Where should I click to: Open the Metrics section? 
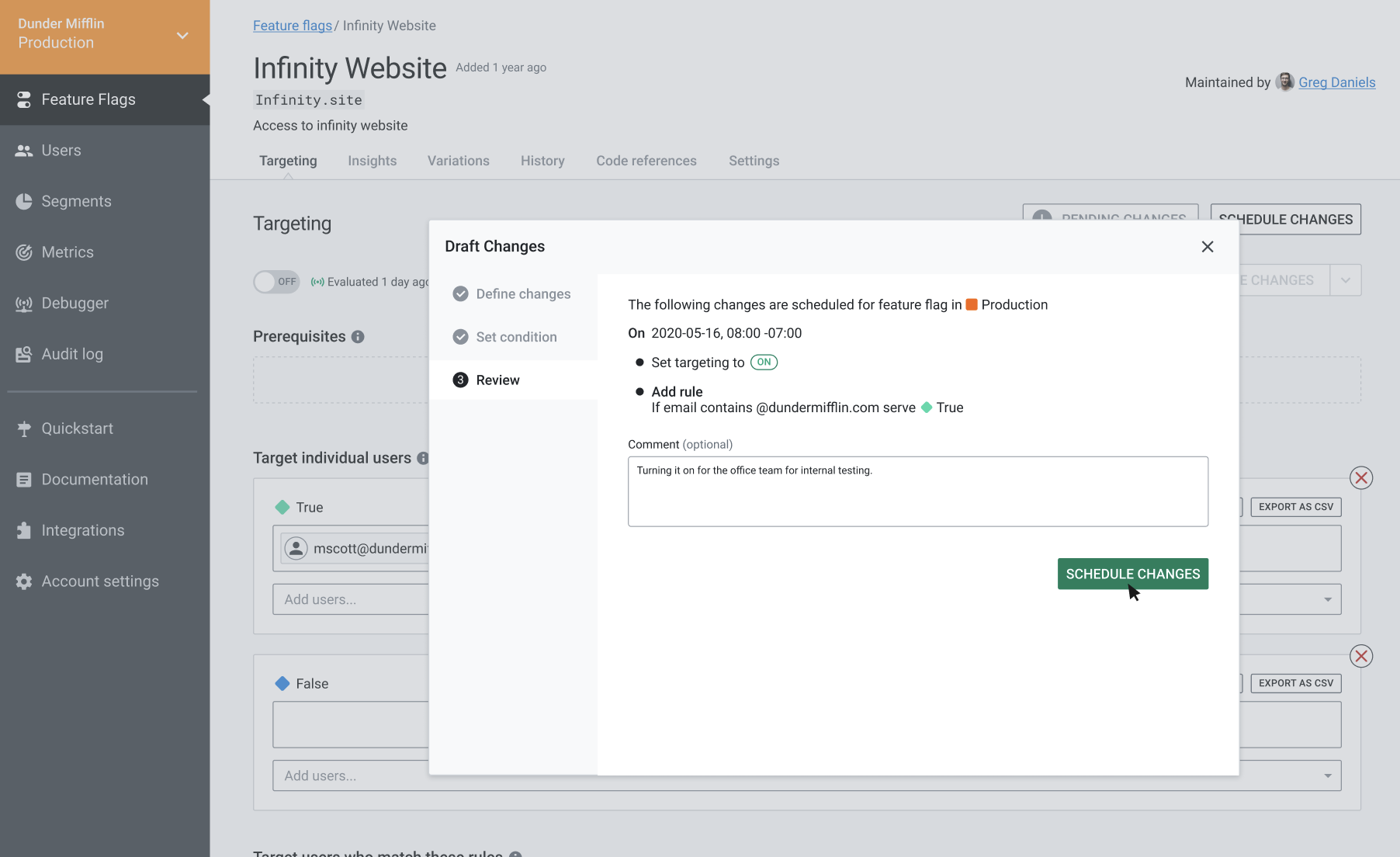pos(67,252)
